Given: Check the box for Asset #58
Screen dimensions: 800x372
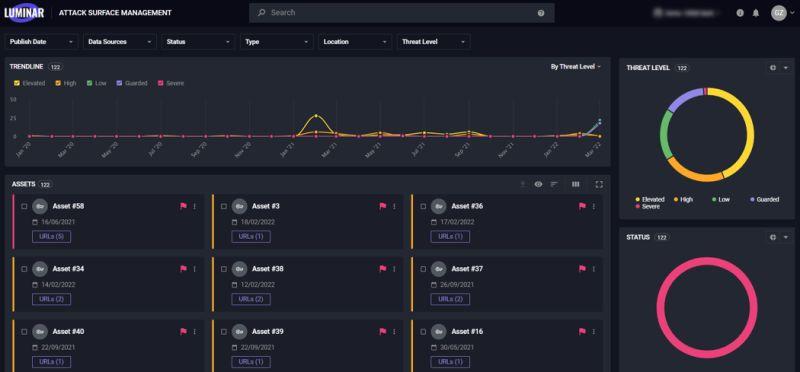Looking at the screenshot, I should [24, 207].
